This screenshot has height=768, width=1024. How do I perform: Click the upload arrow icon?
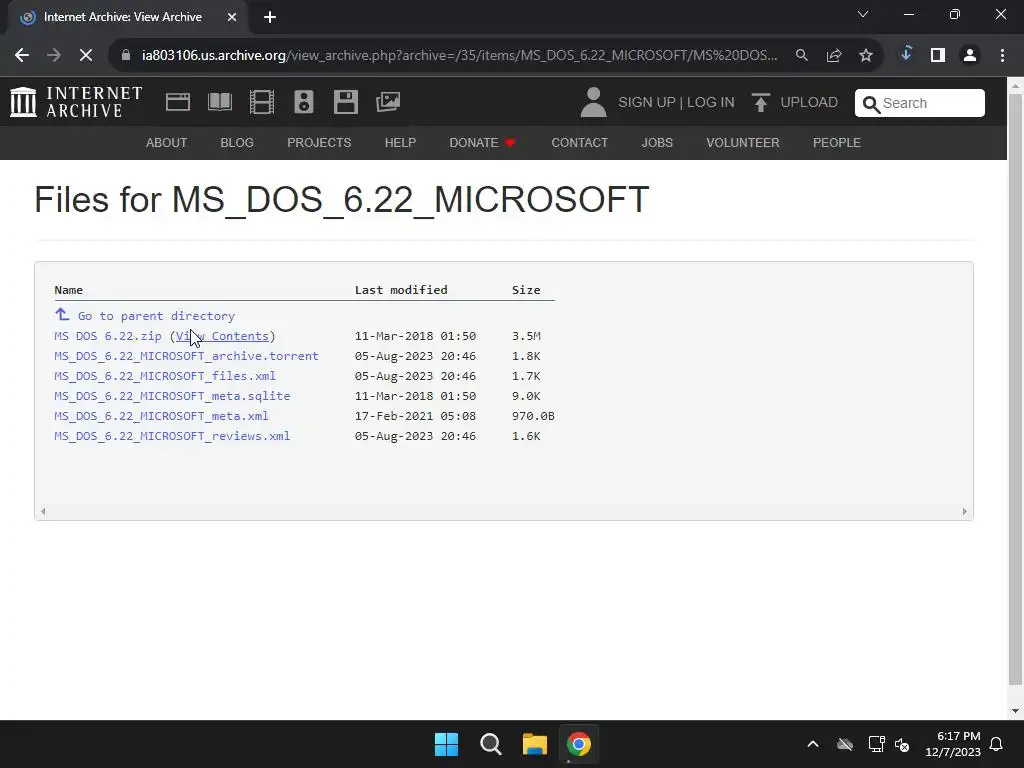[x=760, y=103]
